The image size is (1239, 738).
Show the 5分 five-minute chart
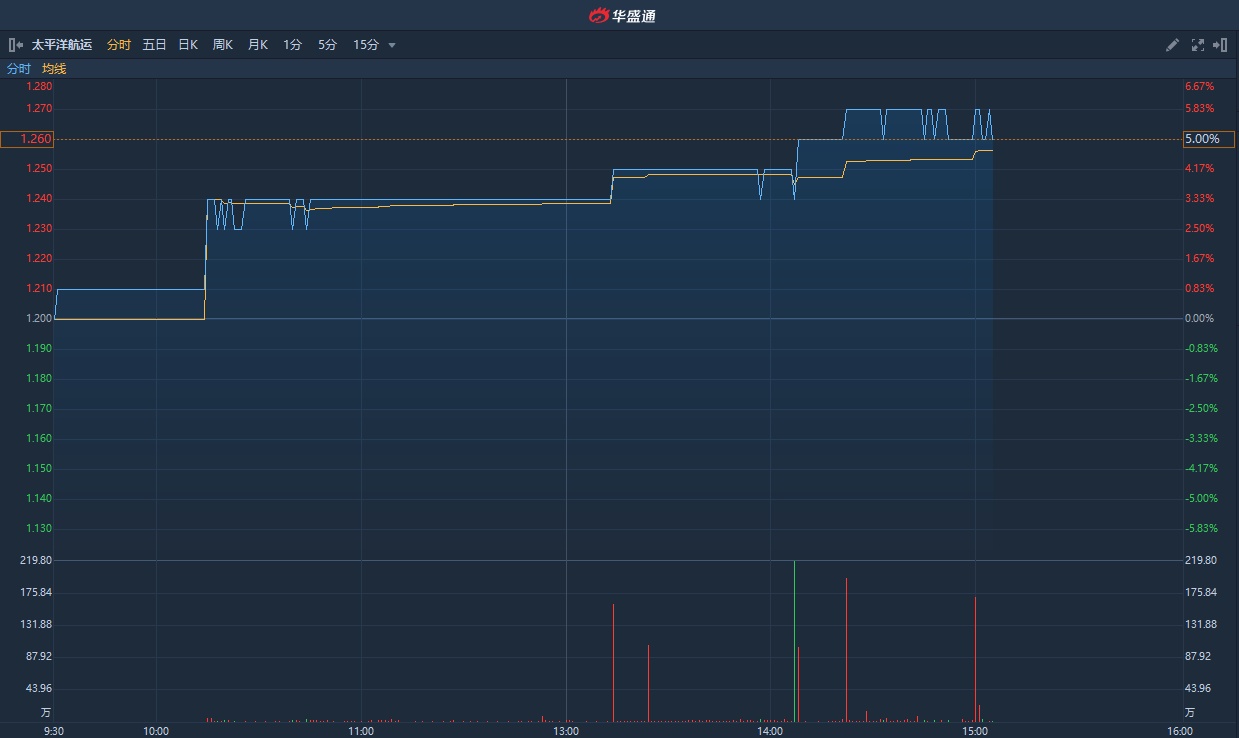(327, 45)
